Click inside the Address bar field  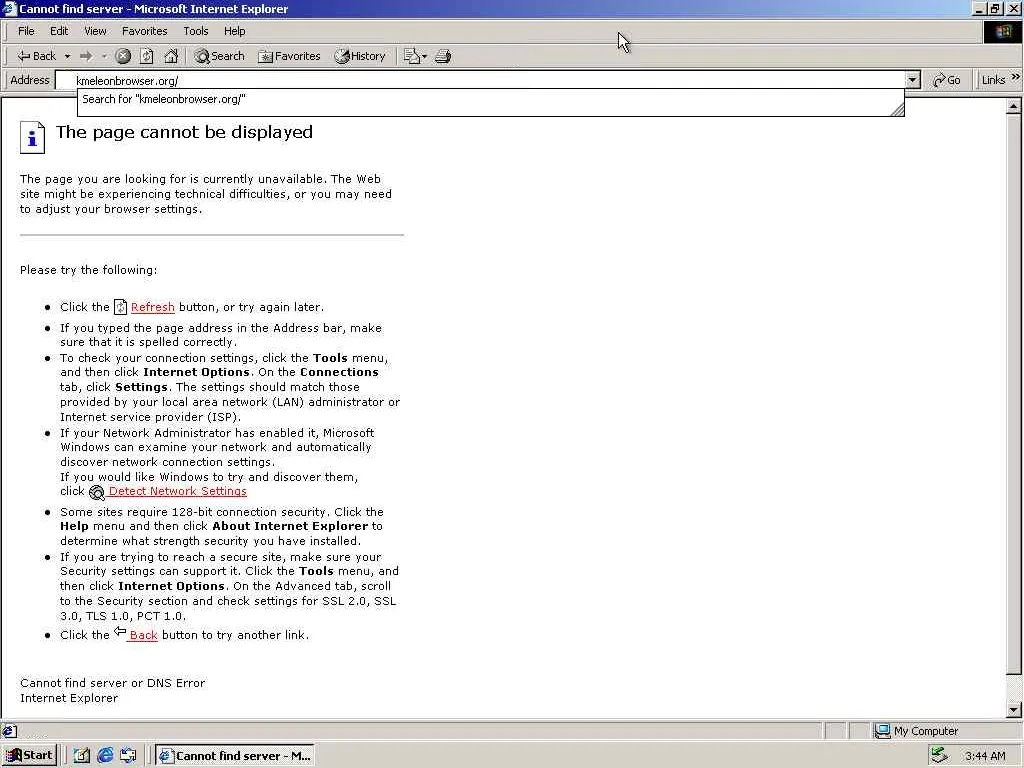point(481,80)
